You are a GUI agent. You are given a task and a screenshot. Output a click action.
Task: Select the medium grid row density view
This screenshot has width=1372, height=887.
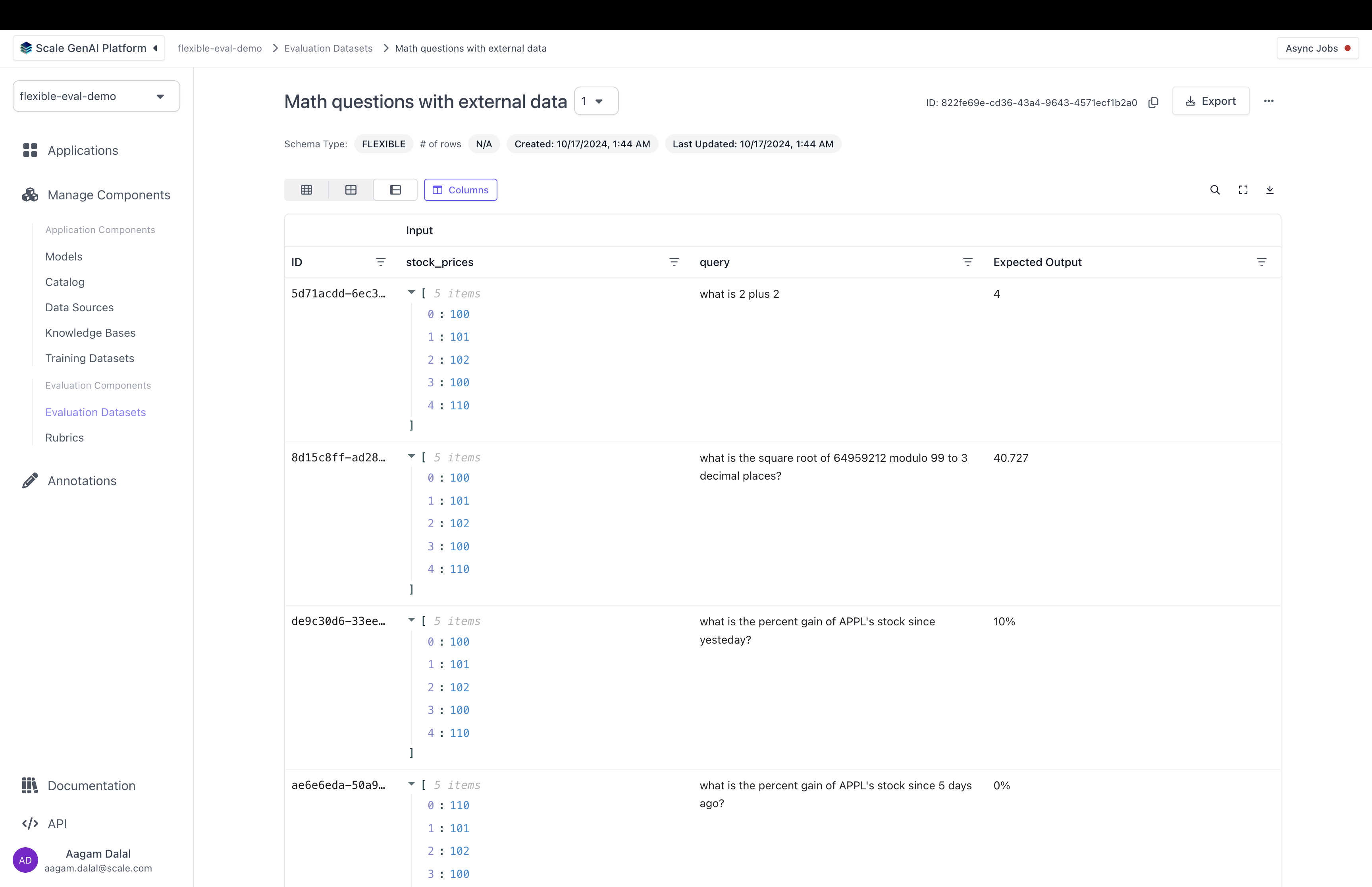[351, 190]
